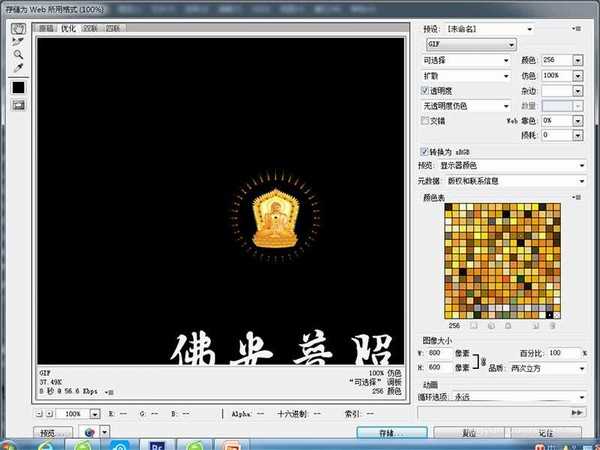Click the 预览 preview button
This screenshot has width=600, height=450.
click(x=53, y=433)
